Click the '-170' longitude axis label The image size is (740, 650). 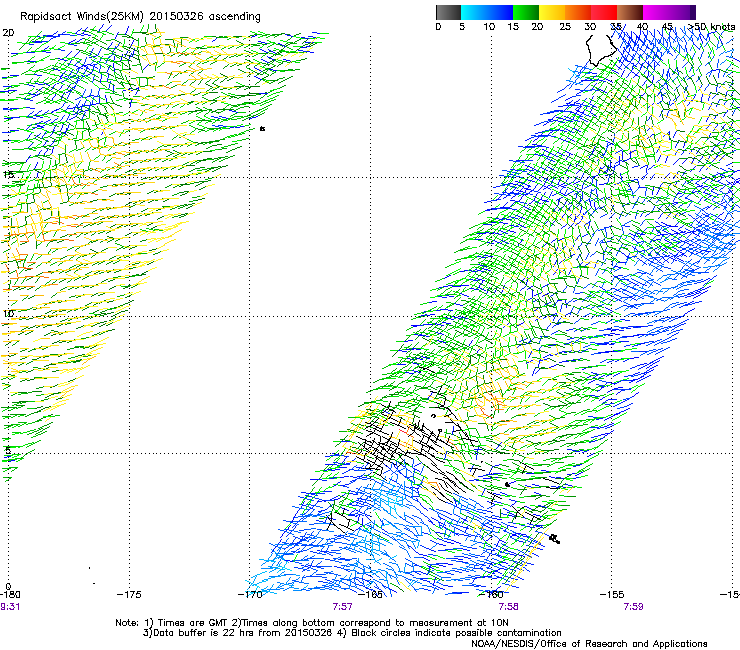click(250, 595)
